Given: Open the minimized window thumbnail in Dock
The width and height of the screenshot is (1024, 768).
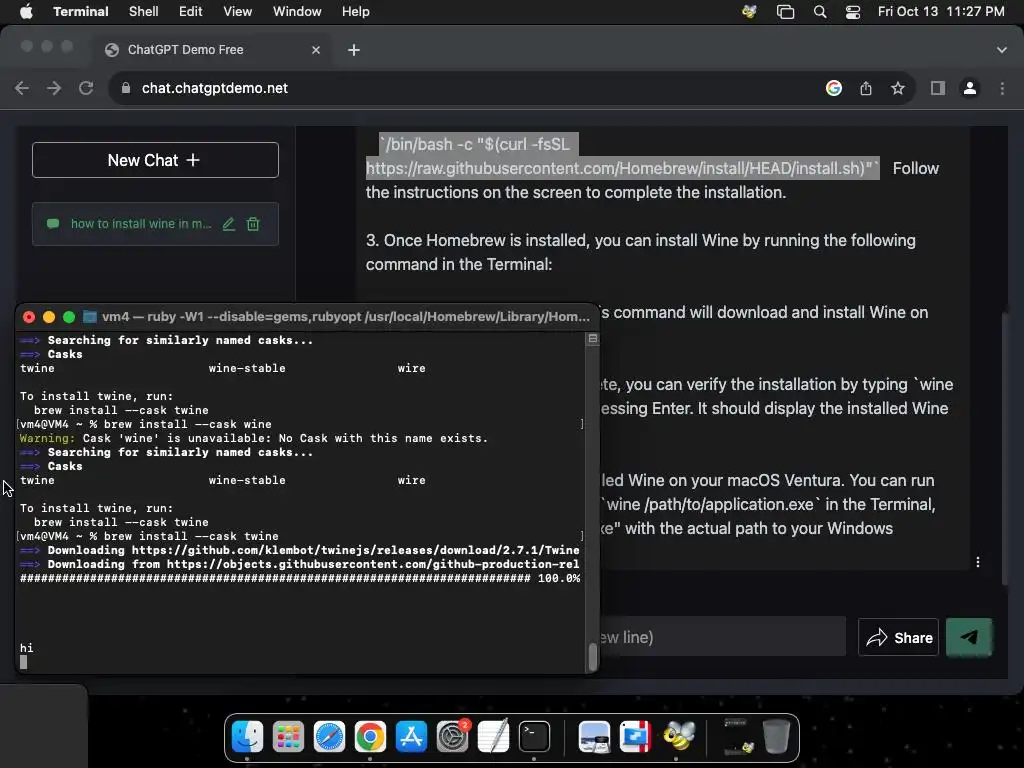Looking at the screenshot, I should tap(737, 737).
